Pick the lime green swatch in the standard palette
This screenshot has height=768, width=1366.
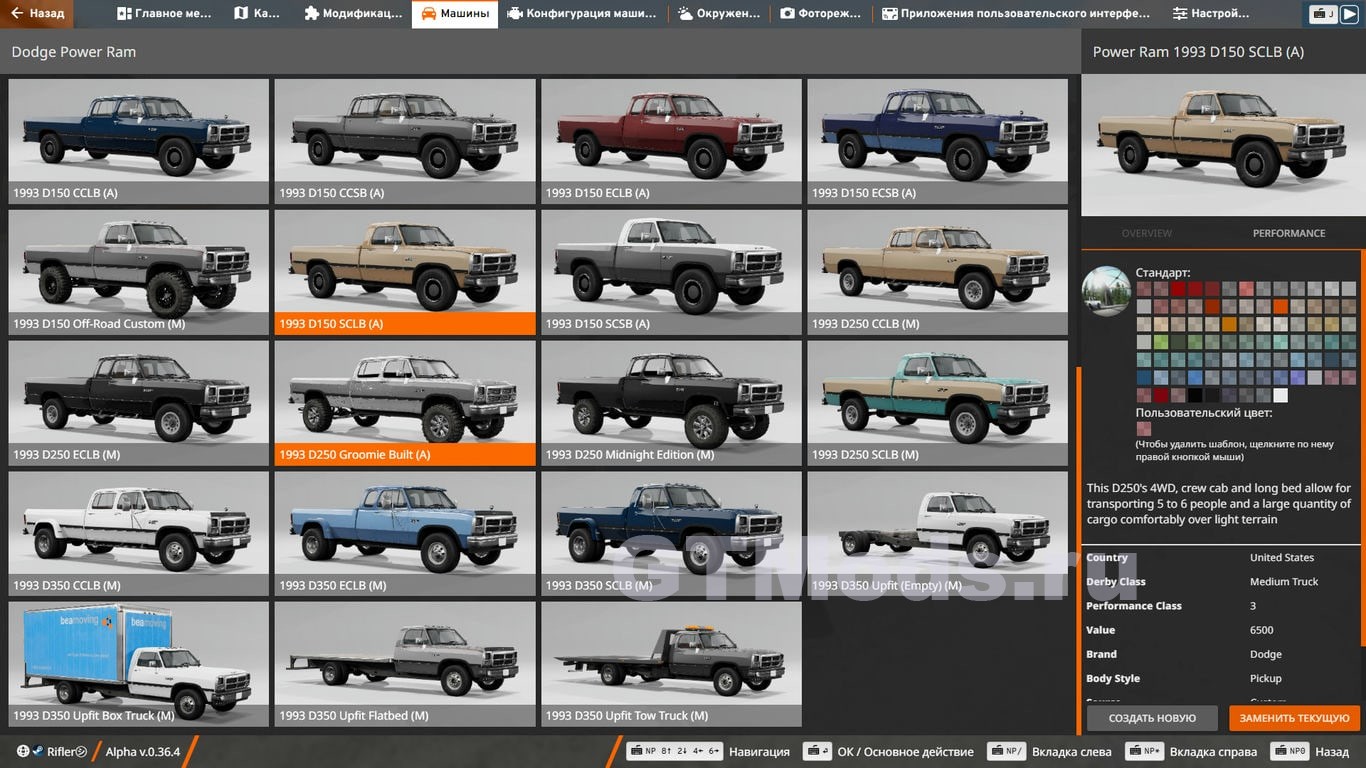(x=1161, y=342)
